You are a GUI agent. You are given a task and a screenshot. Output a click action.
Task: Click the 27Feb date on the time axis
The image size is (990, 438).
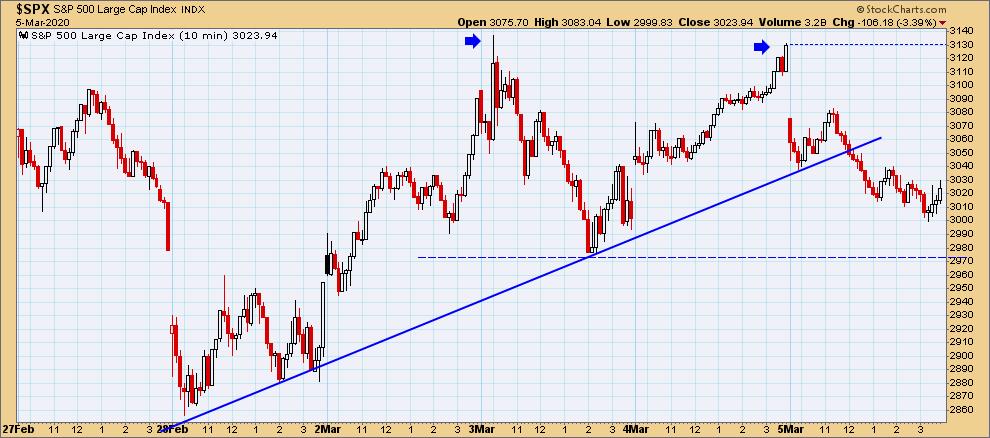(18, 429)
